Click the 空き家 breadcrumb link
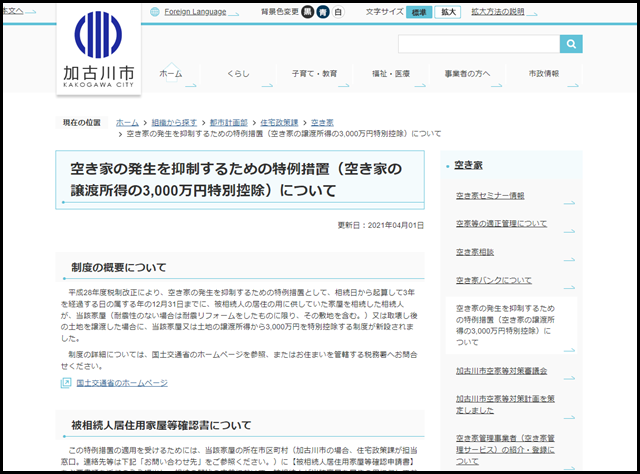The width and height of the screenshot is (640, 474). 322,122
